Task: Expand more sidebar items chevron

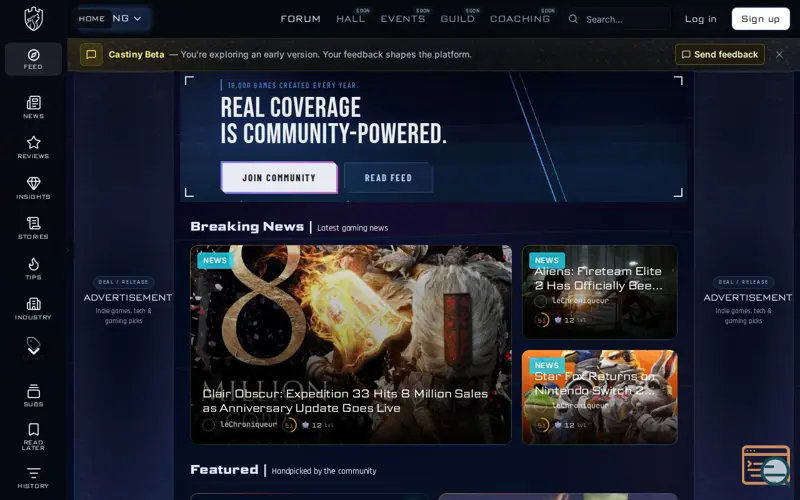Action: [34, 351]
